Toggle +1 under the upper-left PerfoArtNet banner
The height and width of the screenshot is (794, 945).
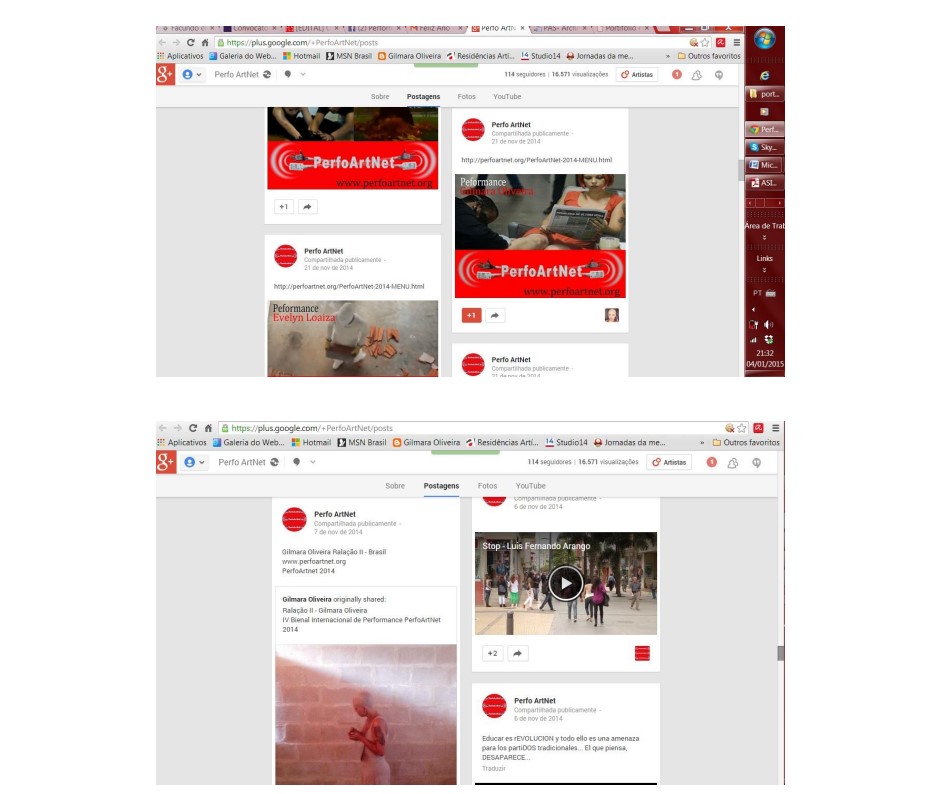[x=283, y=206]
